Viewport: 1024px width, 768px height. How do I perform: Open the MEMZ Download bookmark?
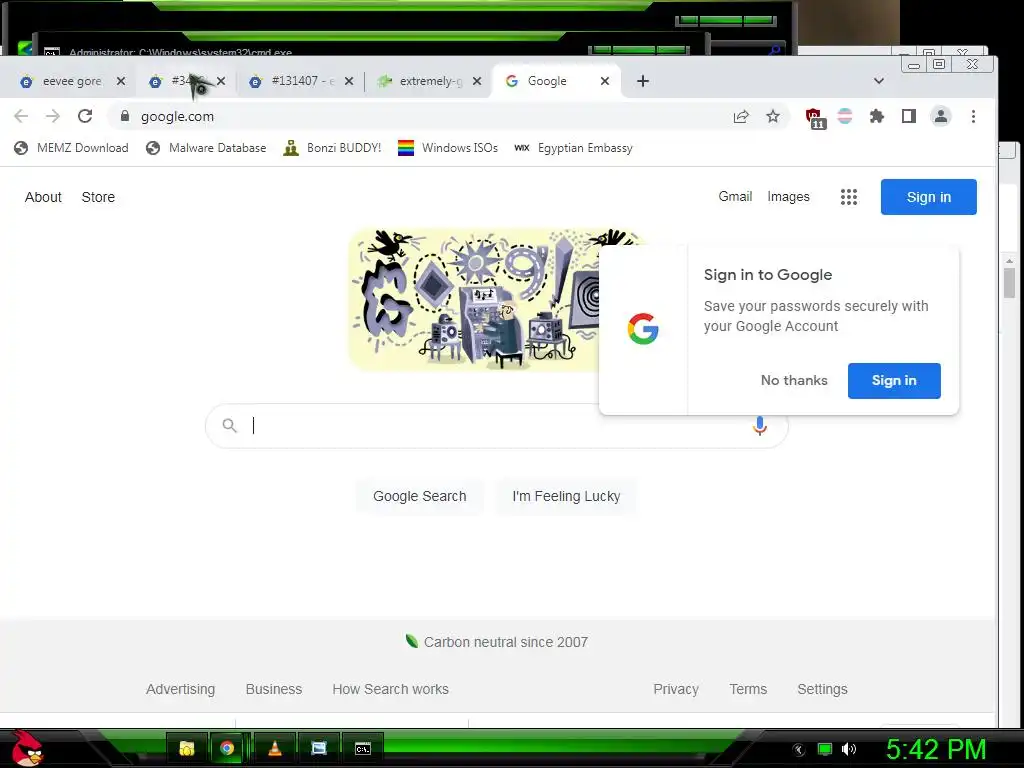(71, 148)
